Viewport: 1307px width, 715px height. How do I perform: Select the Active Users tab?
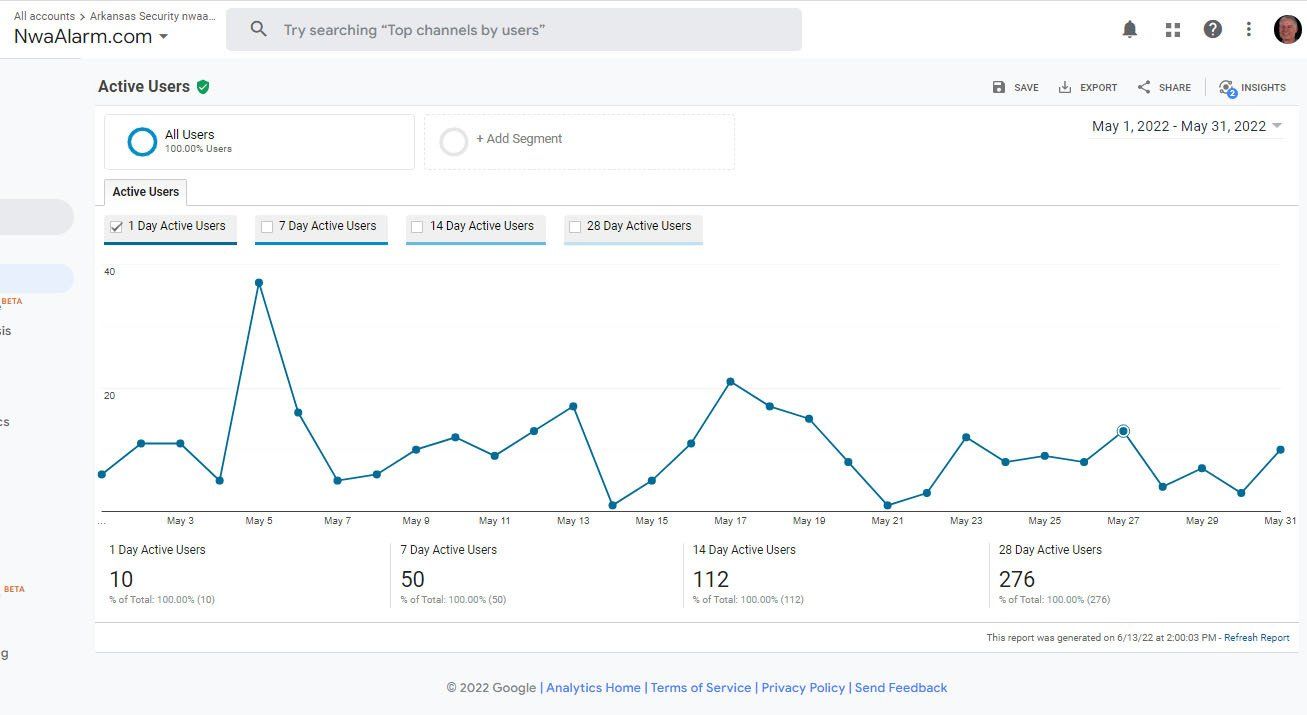point(146,192)
